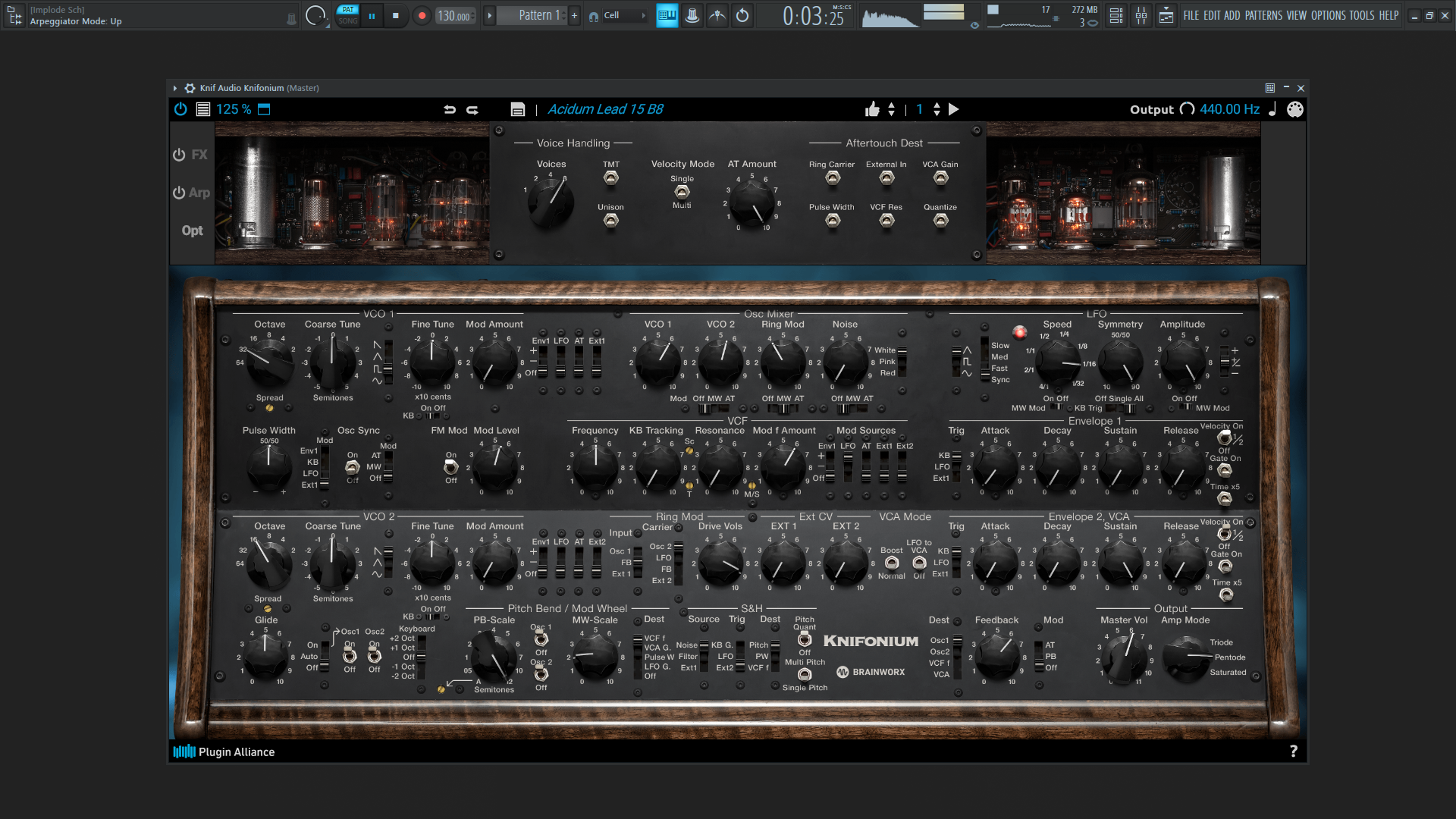This screenshot has height=819, width=1456.
Task: Open the ADD menu
Action: pos(1232,15)
